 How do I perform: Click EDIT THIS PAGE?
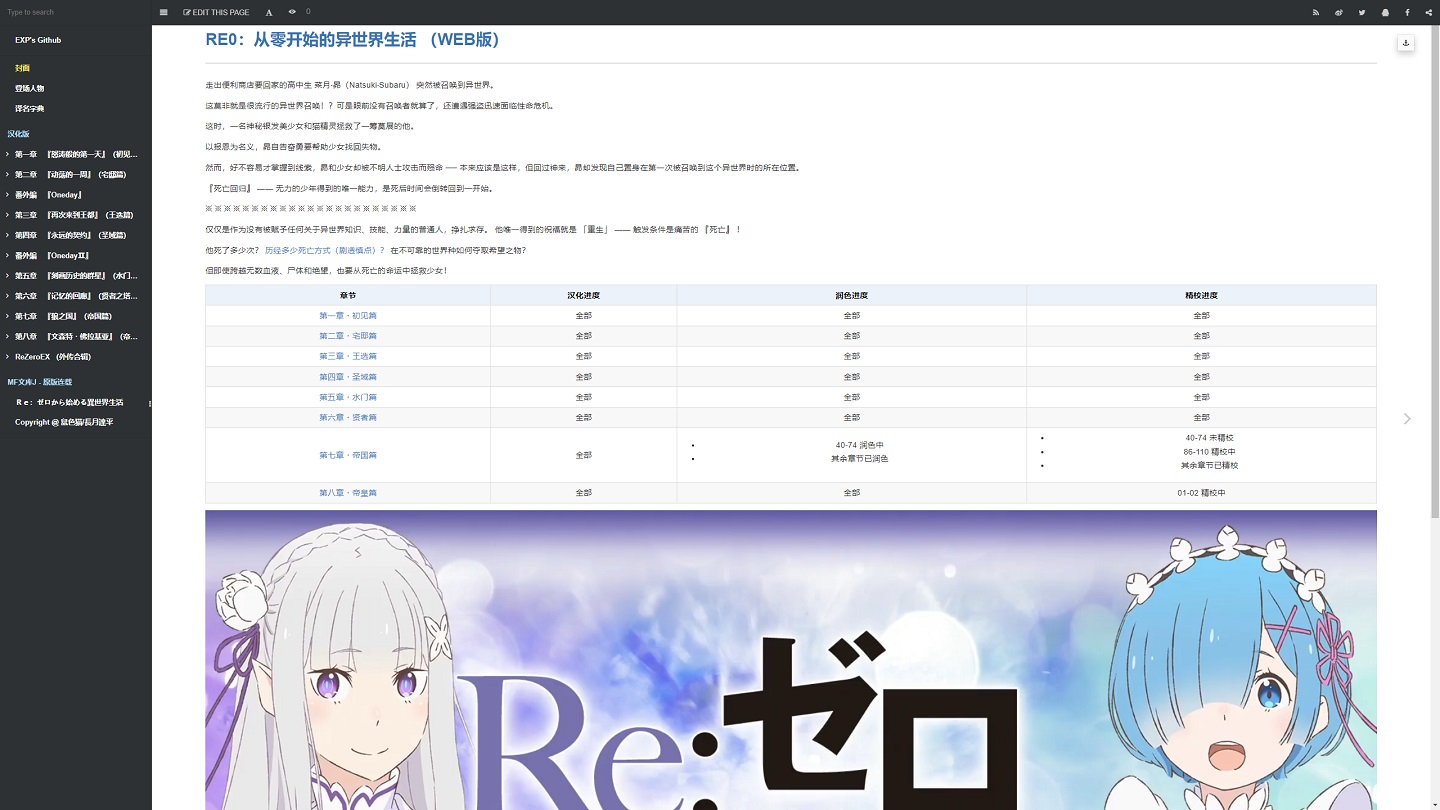[x=216, y=12]
